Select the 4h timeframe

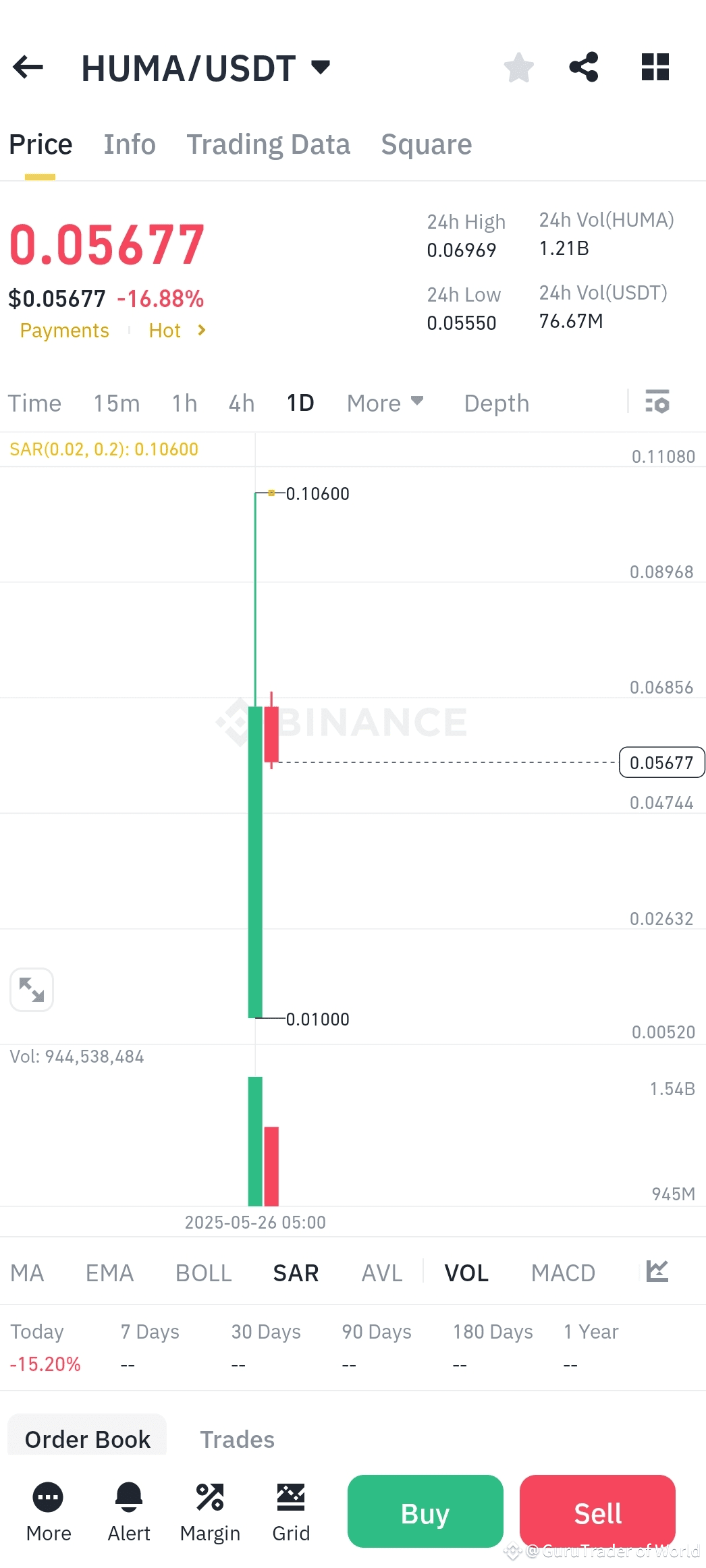coord(242,403)
